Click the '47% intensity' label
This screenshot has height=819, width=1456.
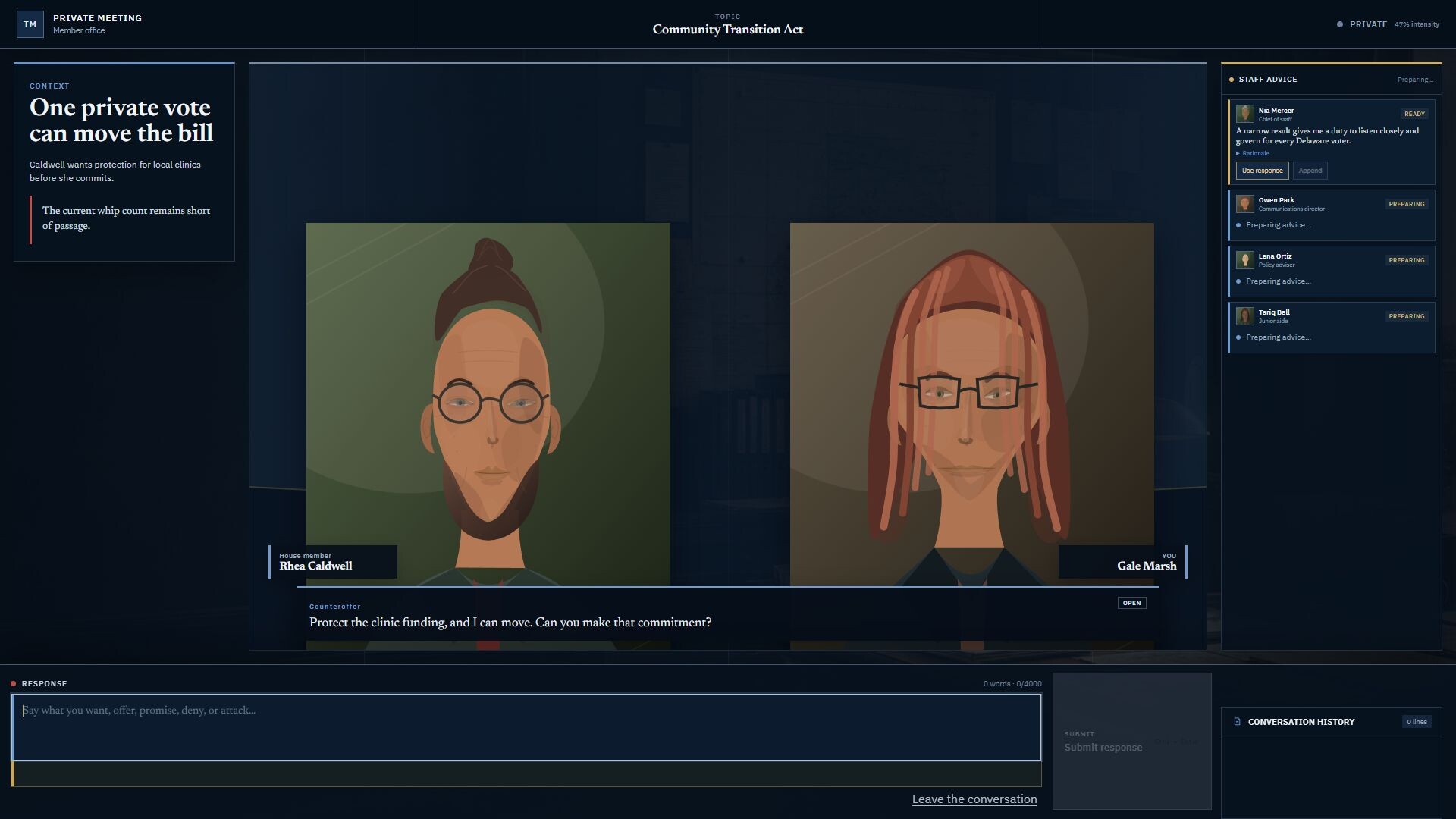1417,24
